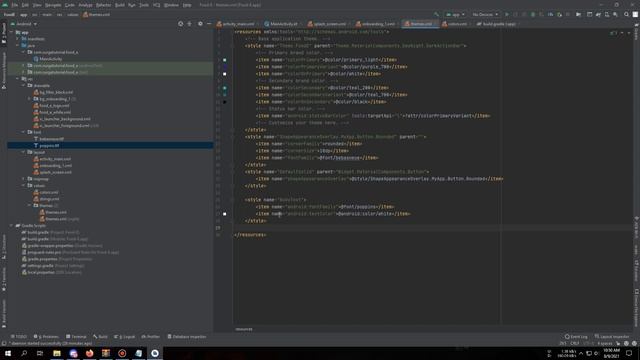Open Project panel gear settings
640x360 pixels.
click(200, 24)
